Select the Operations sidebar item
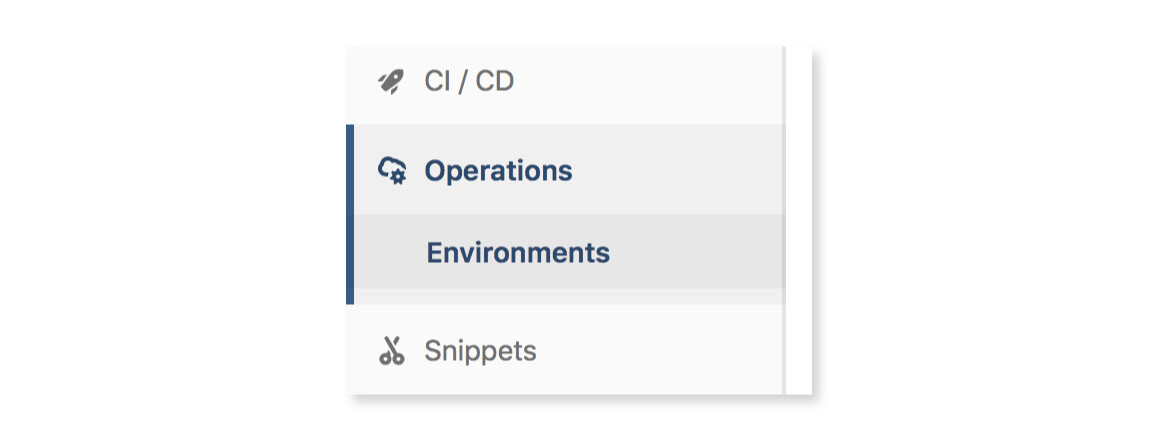1158x440 pixels. pyautogui.click(x=569, y=170)
